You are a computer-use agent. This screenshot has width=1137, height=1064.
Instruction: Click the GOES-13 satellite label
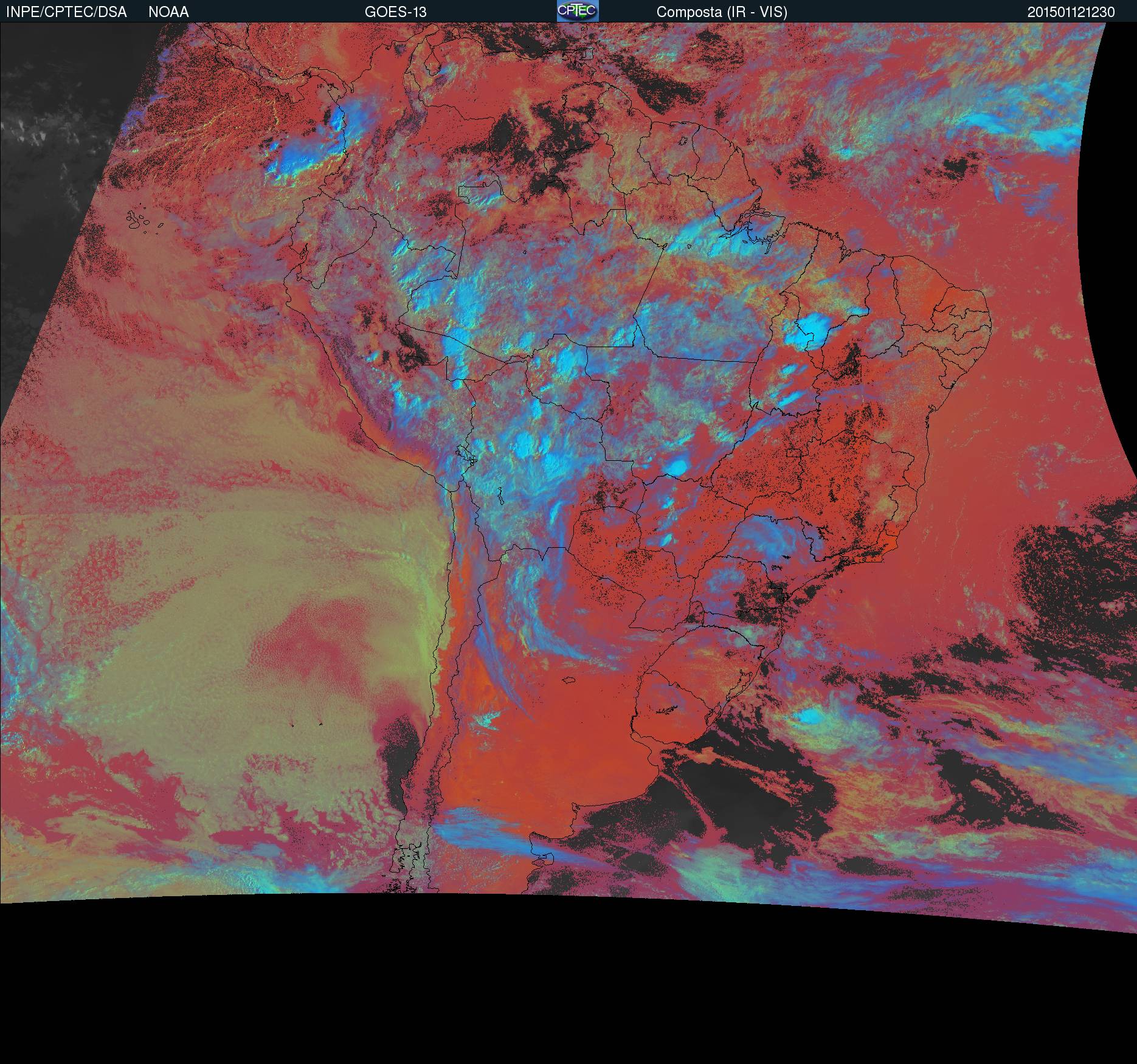[x=395, y=12]
